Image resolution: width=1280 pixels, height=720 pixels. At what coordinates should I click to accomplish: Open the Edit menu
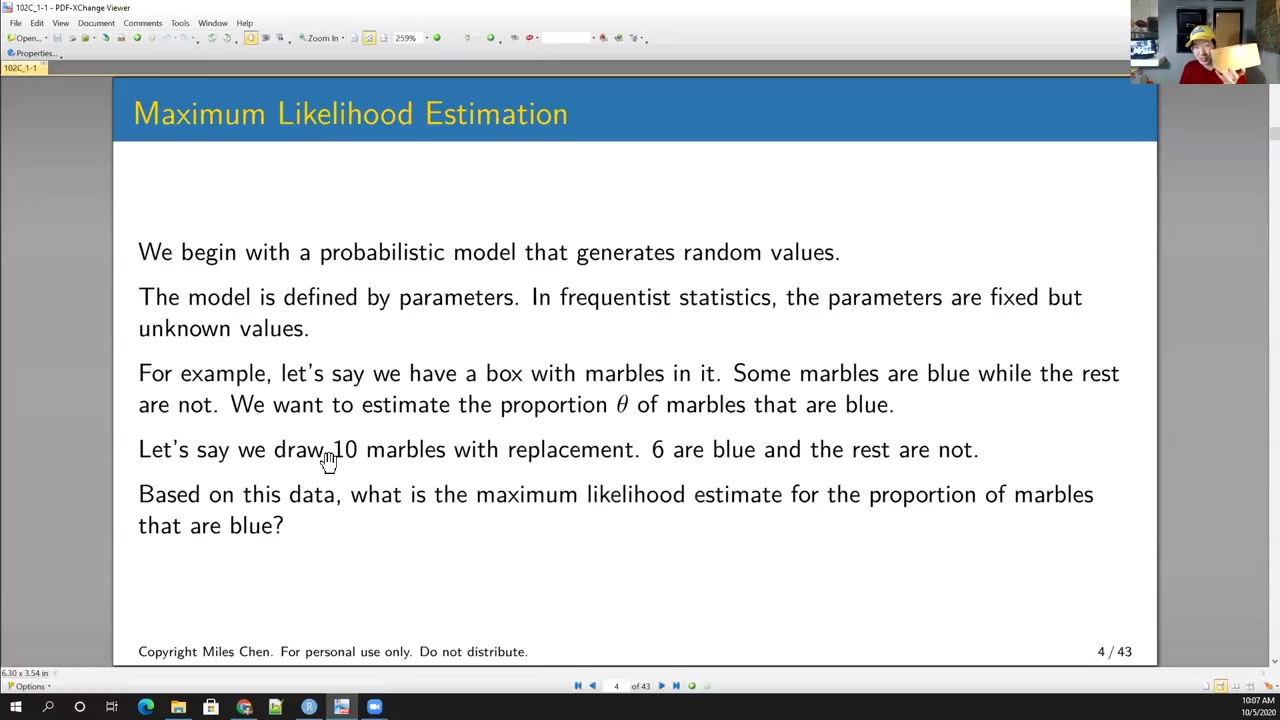(36, 23)
